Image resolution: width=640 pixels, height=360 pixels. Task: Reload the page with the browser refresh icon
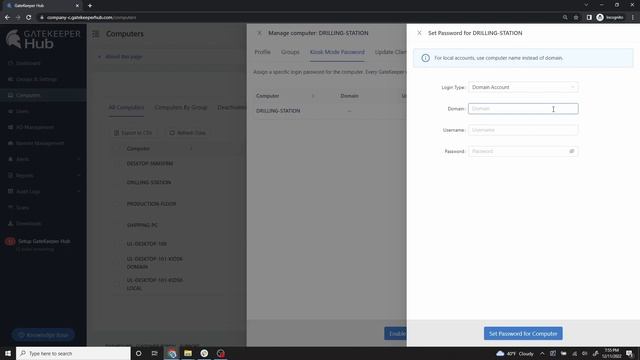29,18
